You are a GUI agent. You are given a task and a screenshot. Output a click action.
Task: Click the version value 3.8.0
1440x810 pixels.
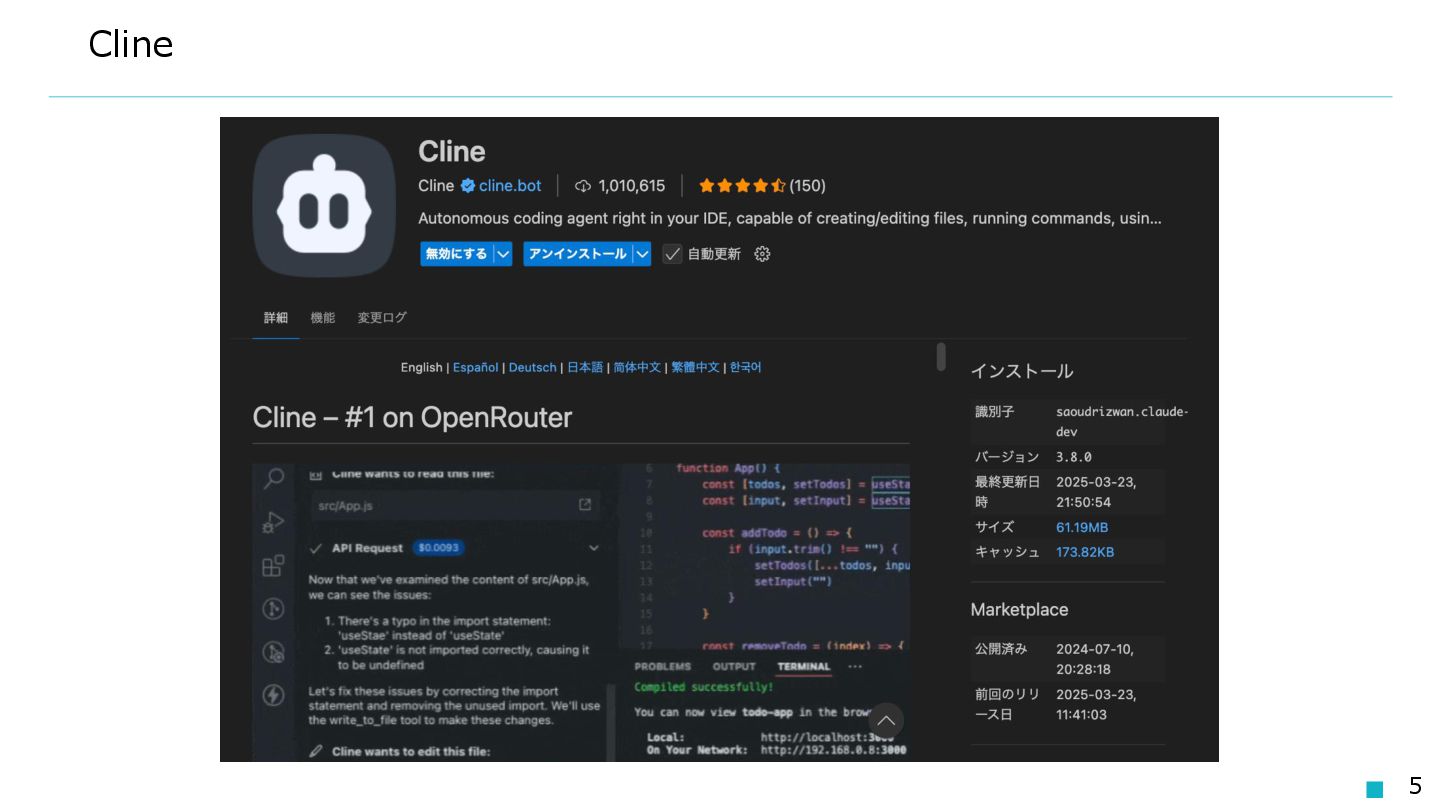pyautogui.click(x=1074, y=457)
